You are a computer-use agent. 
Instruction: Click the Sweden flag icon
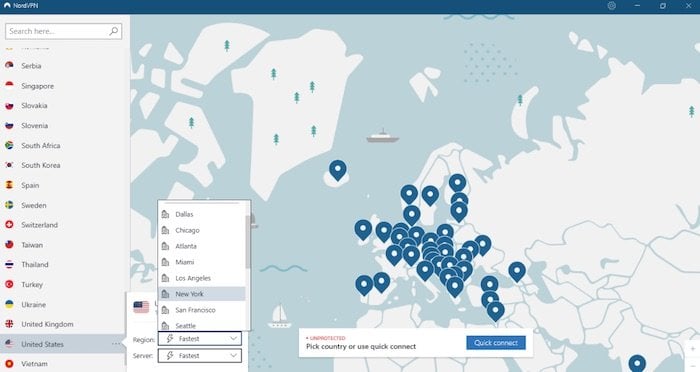tap(9, 205)
